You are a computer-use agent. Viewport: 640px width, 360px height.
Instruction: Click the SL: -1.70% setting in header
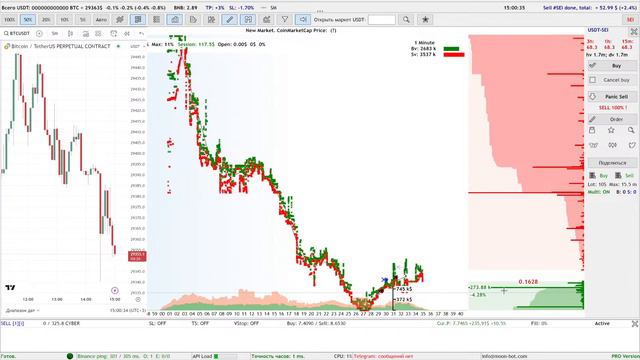pyautogui.click(x=241, y=8)
